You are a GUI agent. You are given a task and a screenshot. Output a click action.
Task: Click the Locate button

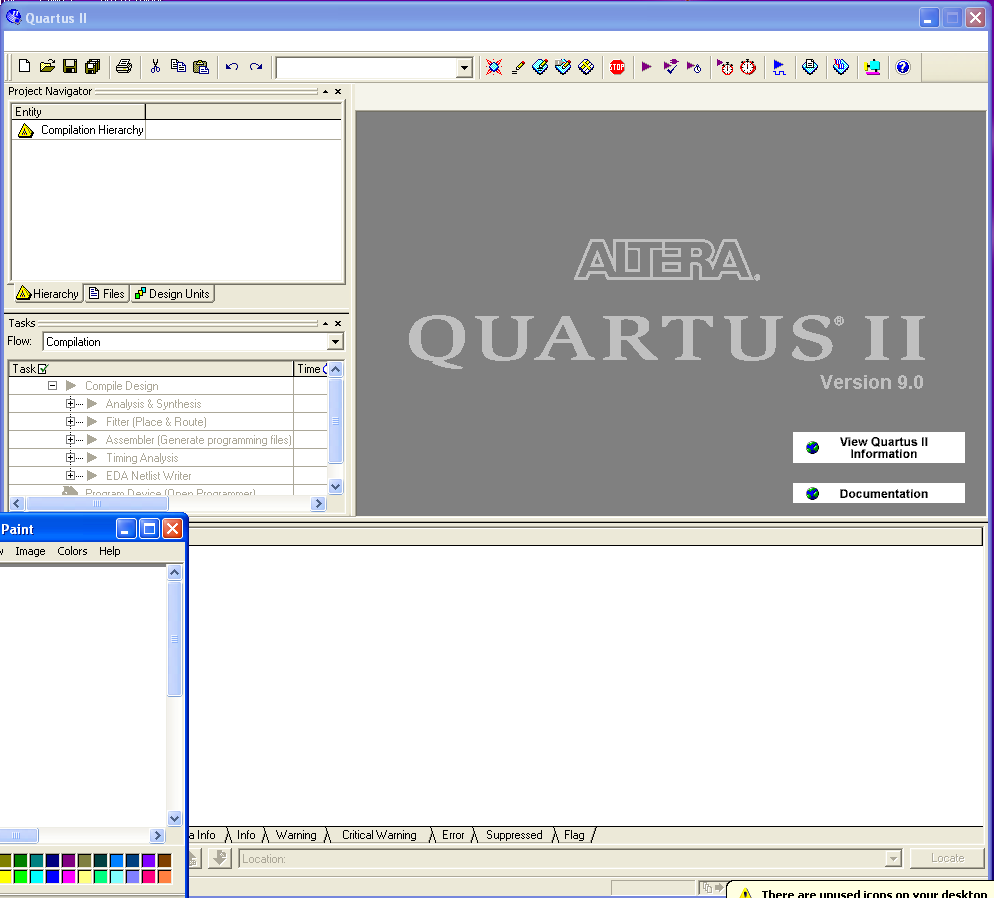947,858
